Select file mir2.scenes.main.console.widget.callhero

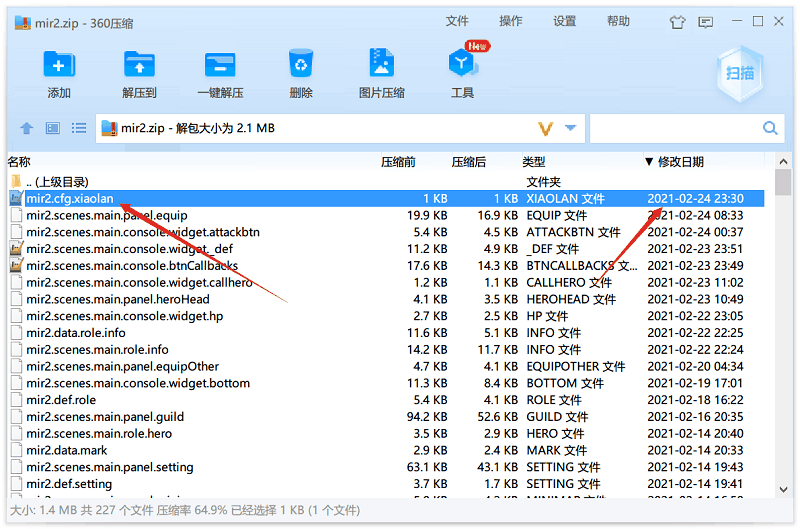click(x=386, y=283)
